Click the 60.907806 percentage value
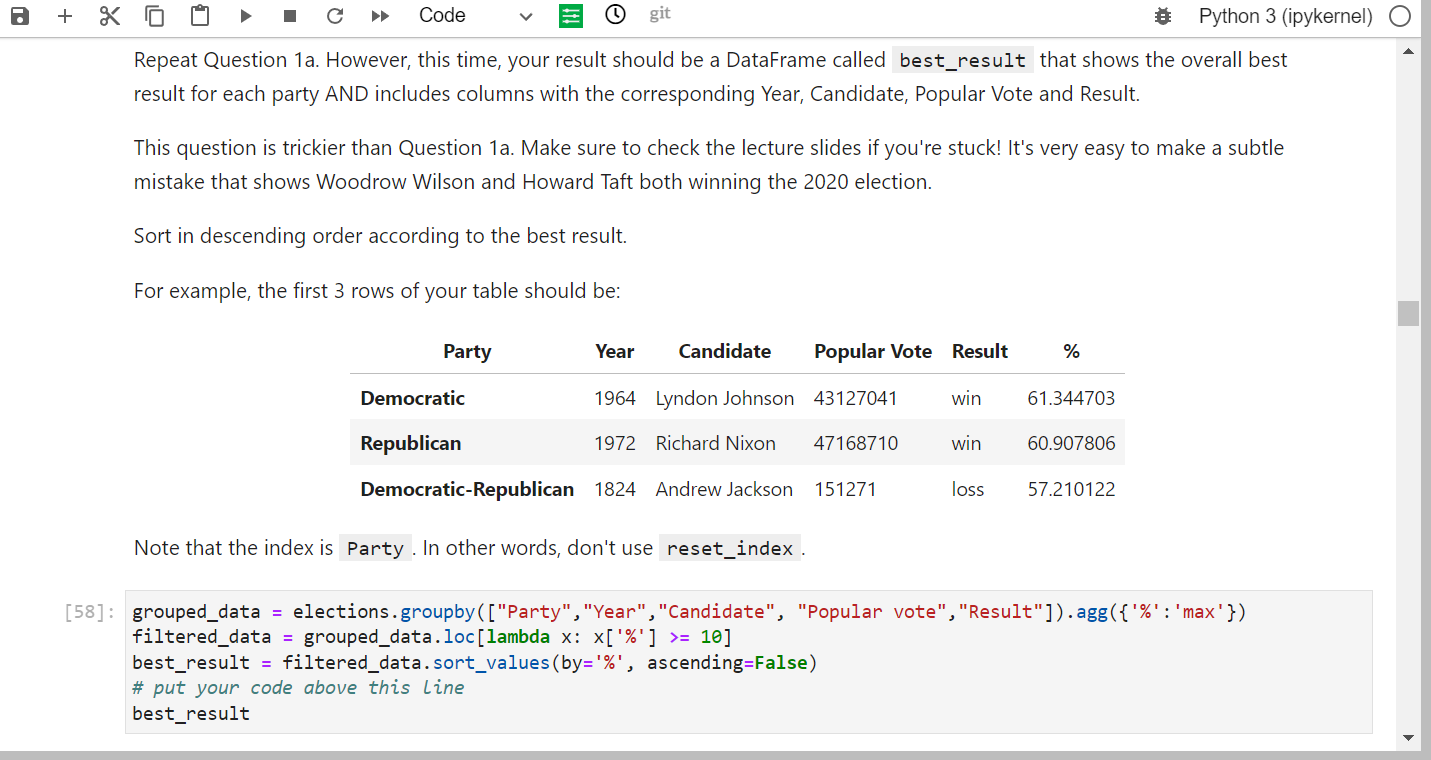 [x=1071, y=443]
